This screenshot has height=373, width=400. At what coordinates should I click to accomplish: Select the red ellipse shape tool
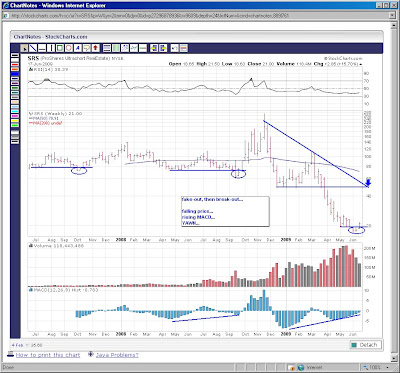[x=69, y=48]
